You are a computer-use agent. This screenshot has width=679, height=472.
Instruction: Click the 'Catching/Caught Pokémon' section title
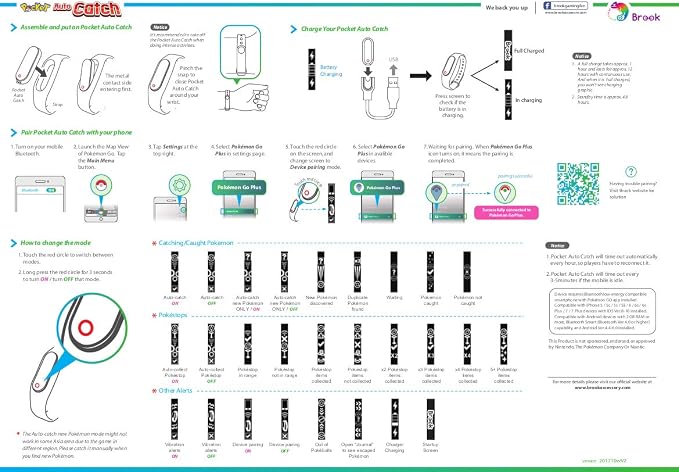tap(196, 243)
